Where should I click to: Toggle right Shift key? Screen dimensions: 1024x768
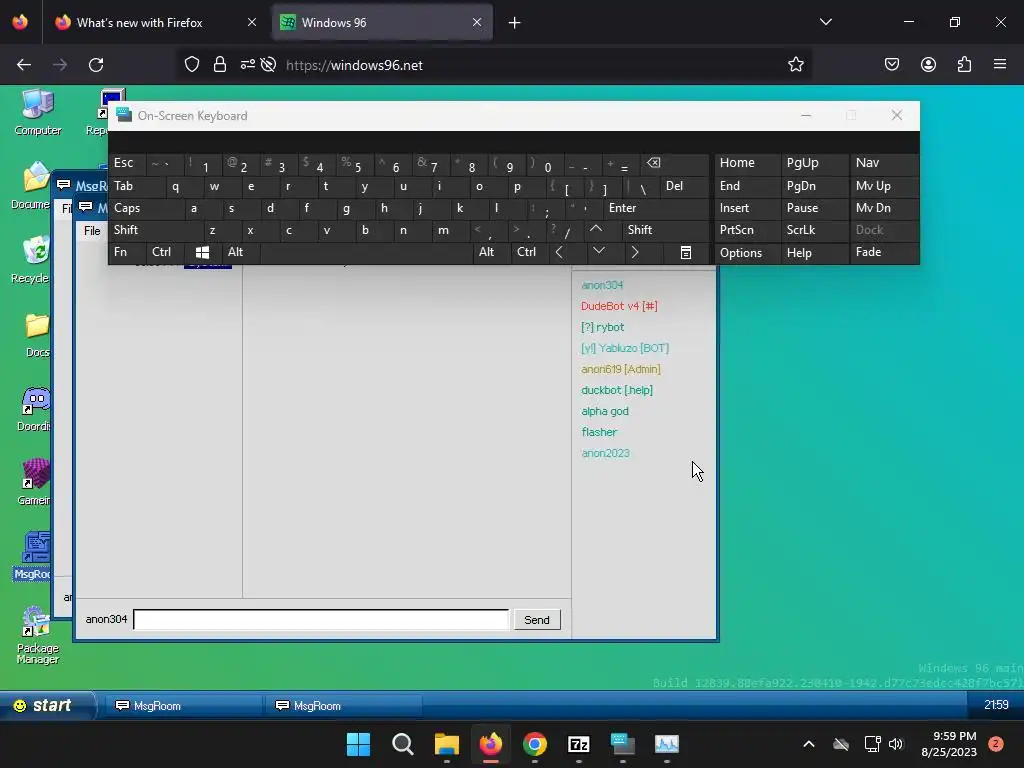click(x=665, y=229)
